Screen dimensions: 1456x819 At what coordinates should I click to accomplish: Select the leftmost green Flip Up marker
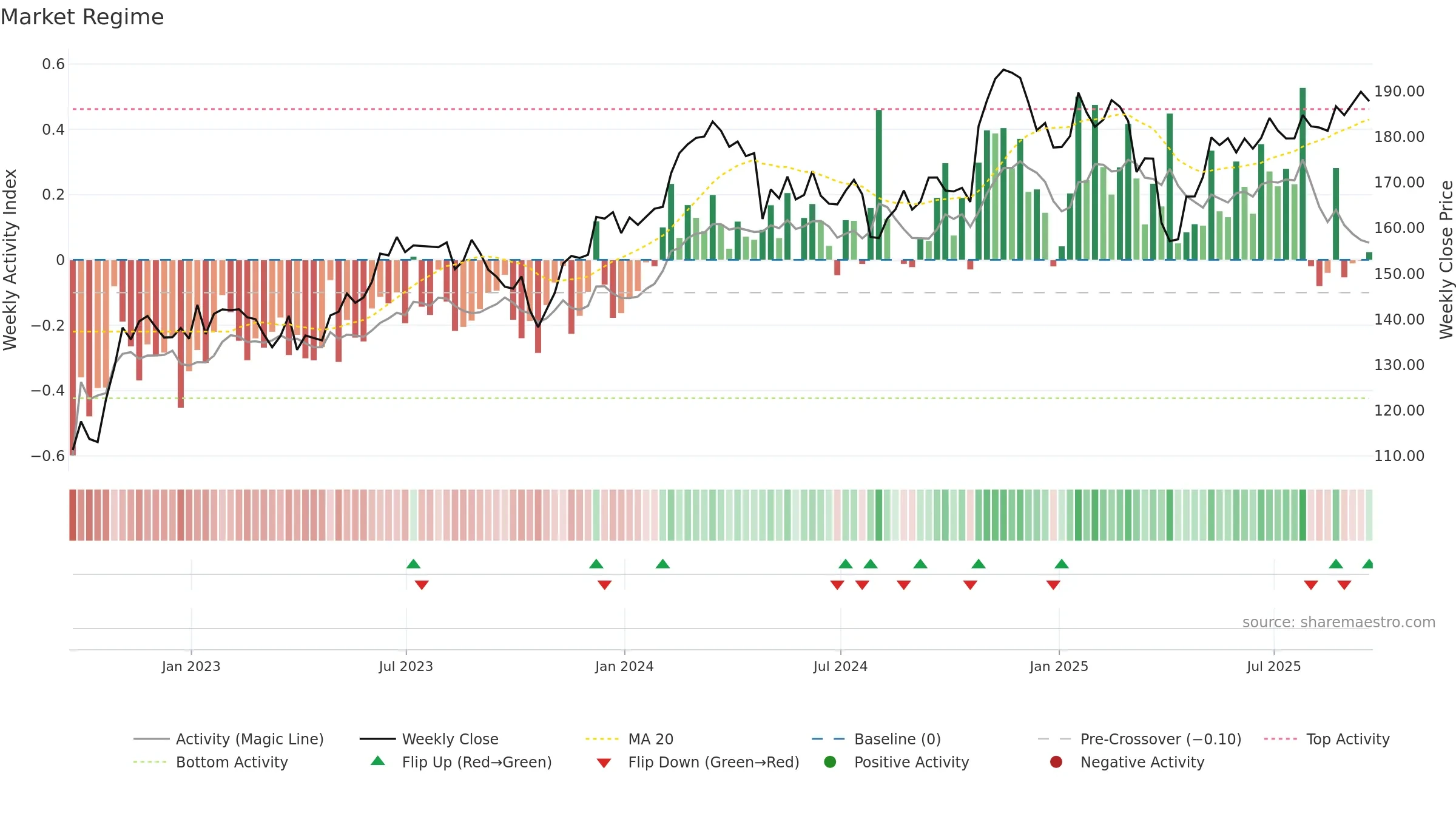414,564
